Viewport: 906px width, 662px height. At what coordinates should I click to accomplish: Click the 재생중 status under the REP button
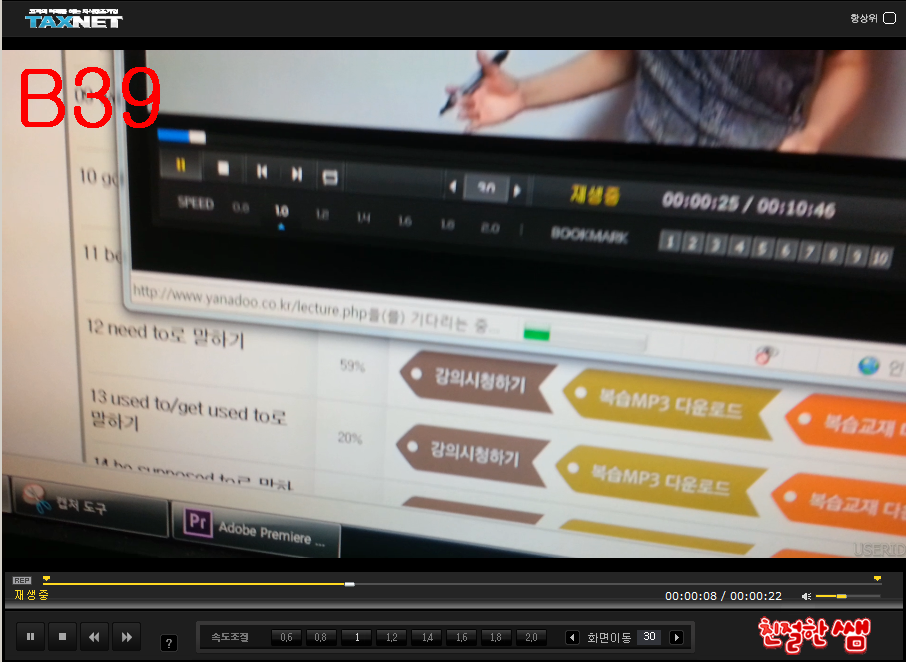[x=31, y=594]
